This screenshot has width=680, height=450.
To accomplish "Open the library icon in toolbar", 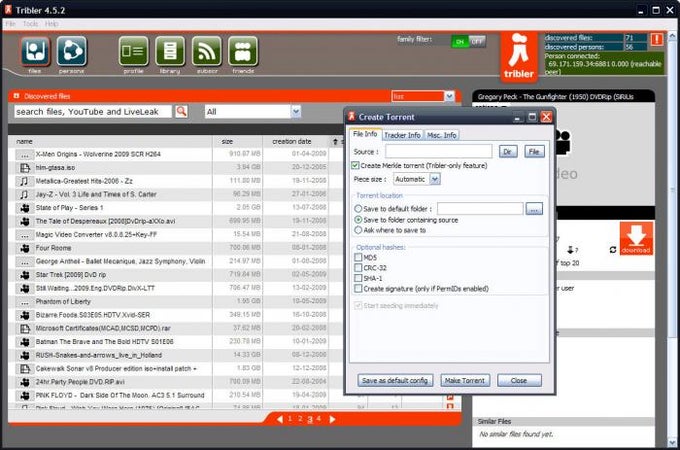I will (x=170, y=51).
